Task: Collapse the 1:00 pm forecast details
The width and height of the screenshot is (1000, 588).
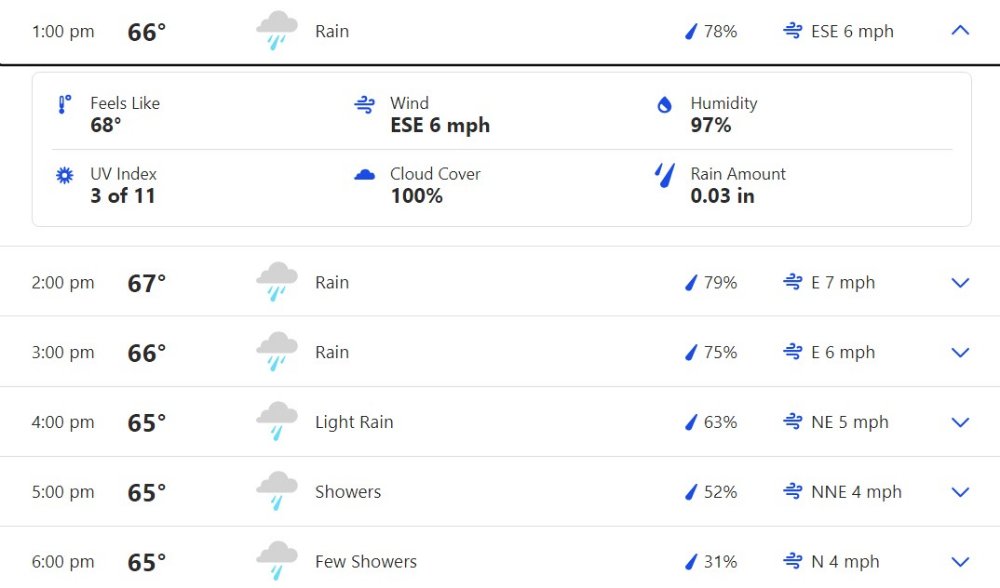Action: (960, 30)
